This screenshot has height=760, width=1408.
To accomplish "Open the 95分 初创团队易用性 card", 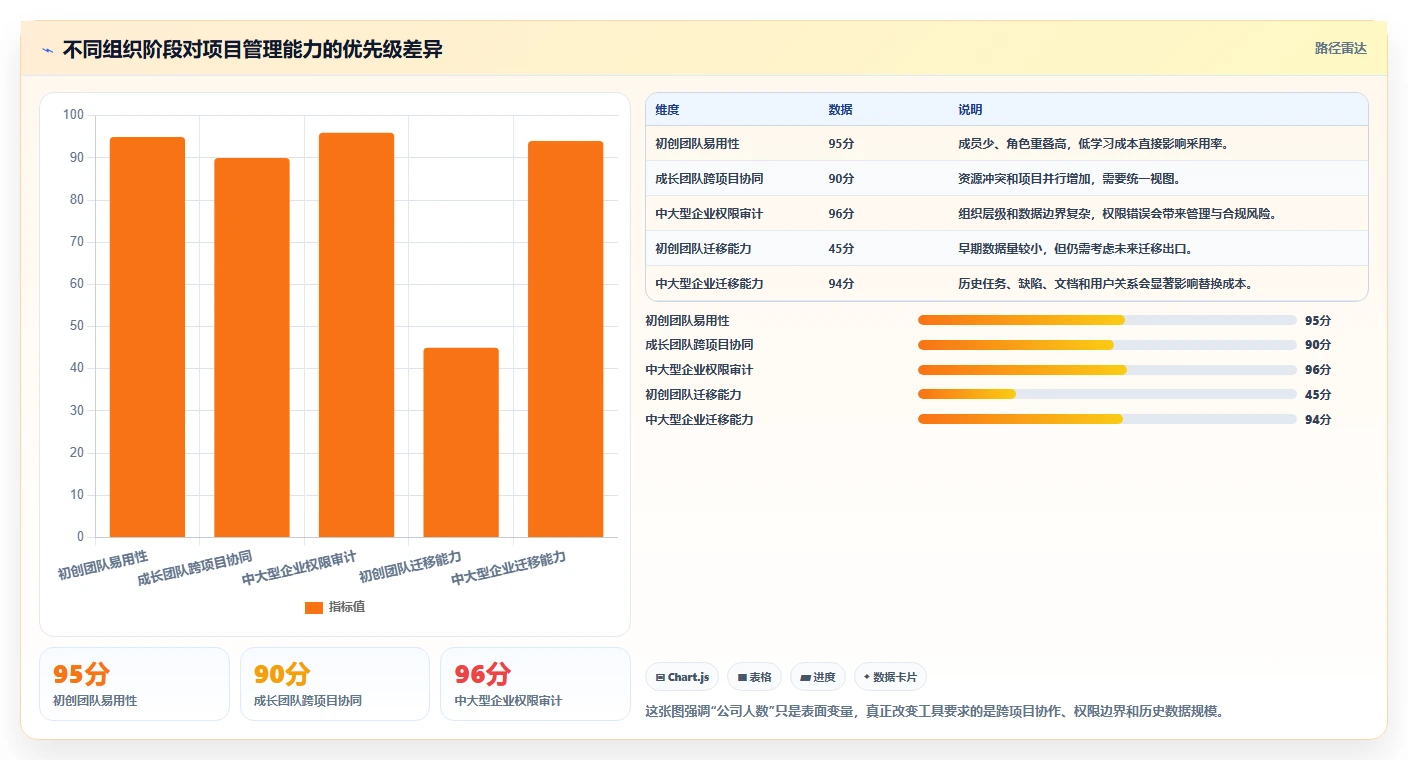I will (x=134, y=684).
